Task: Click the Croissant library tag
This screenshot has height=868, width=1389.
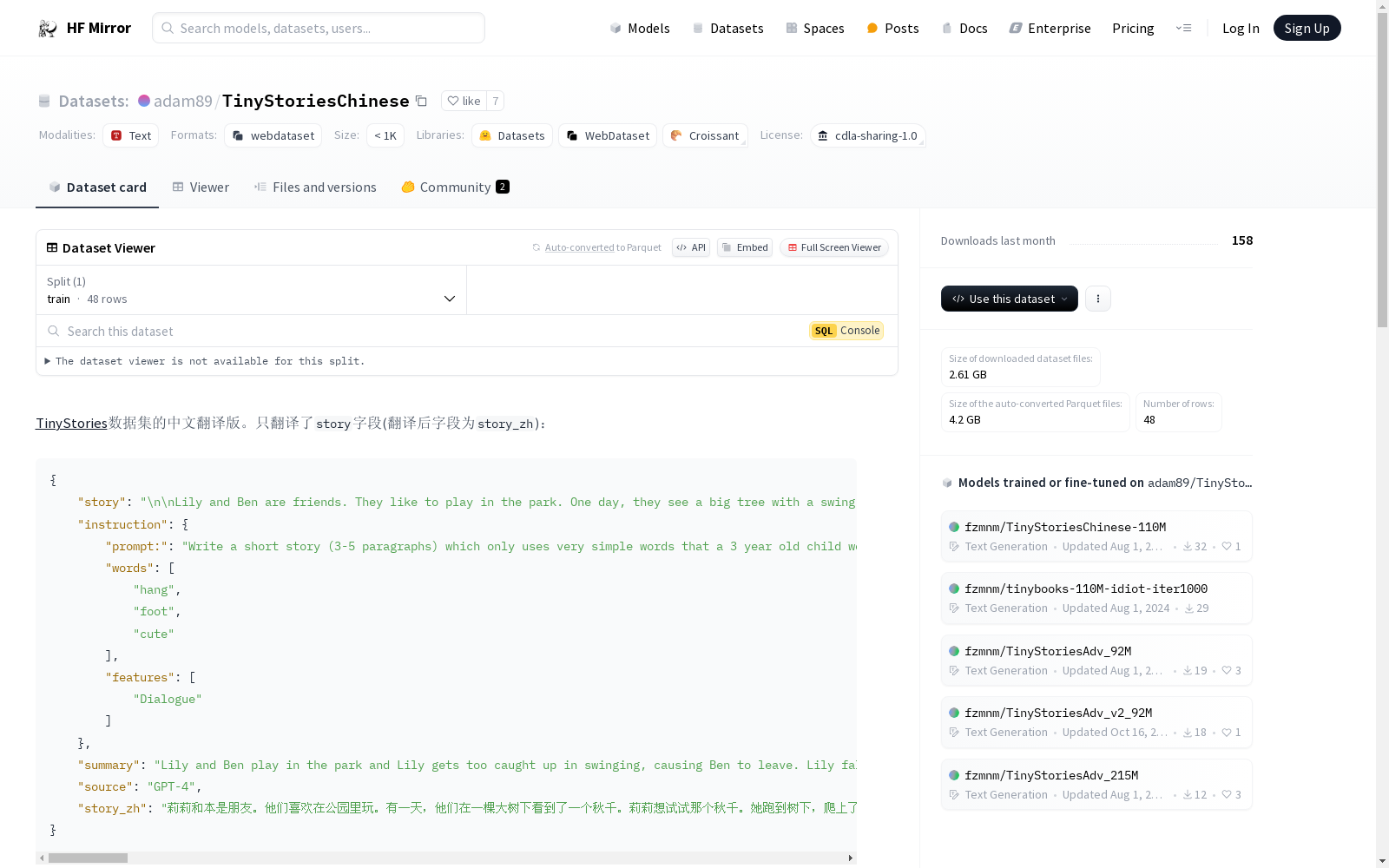Action: (705, 135)
